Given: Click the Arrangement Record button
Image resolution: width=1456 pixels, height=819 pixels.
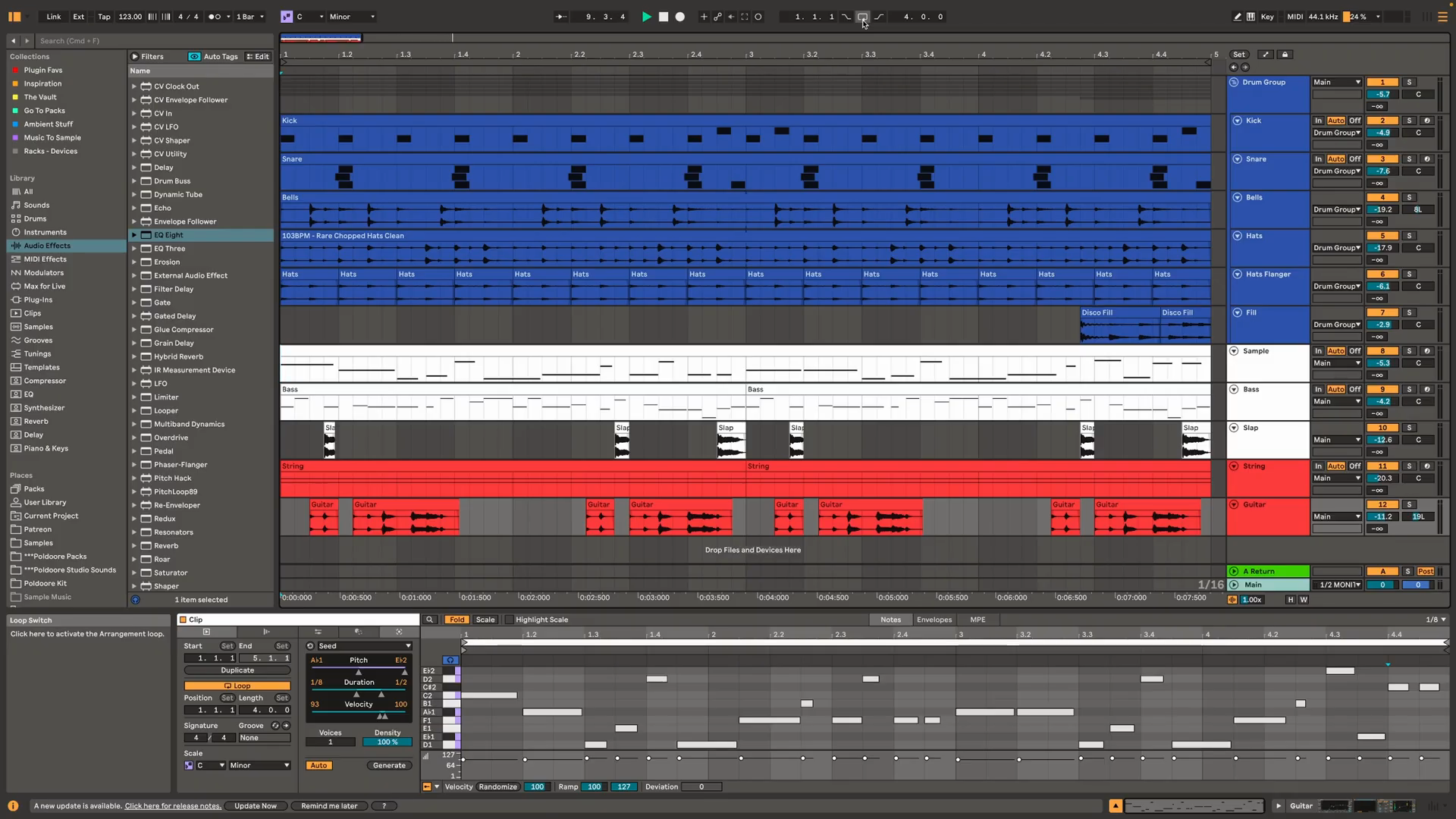Looking at the screenshot, I should tap(680, 17).
